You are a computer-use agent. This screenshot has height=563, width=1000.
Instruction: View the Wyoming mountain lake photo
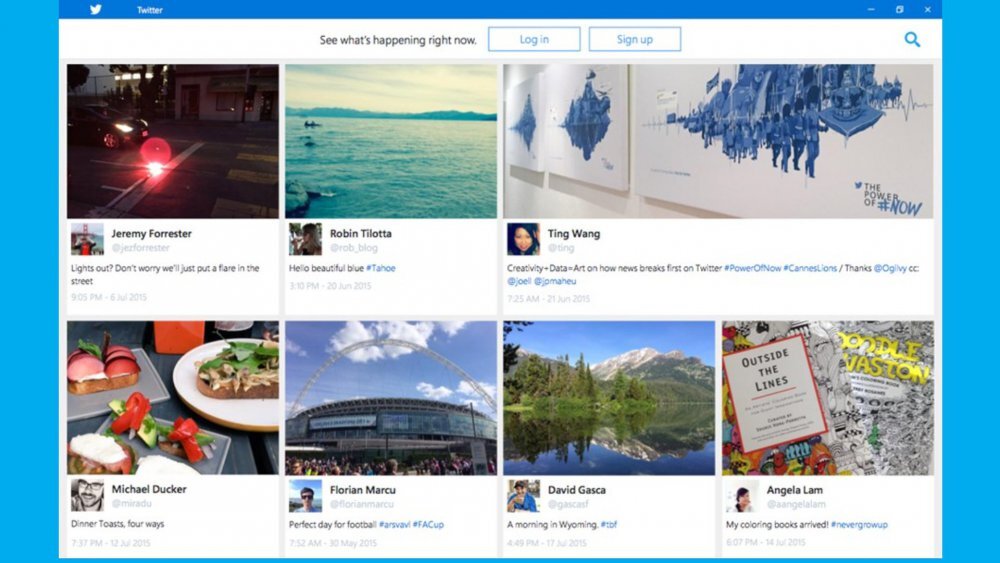(x=609, y=397)
